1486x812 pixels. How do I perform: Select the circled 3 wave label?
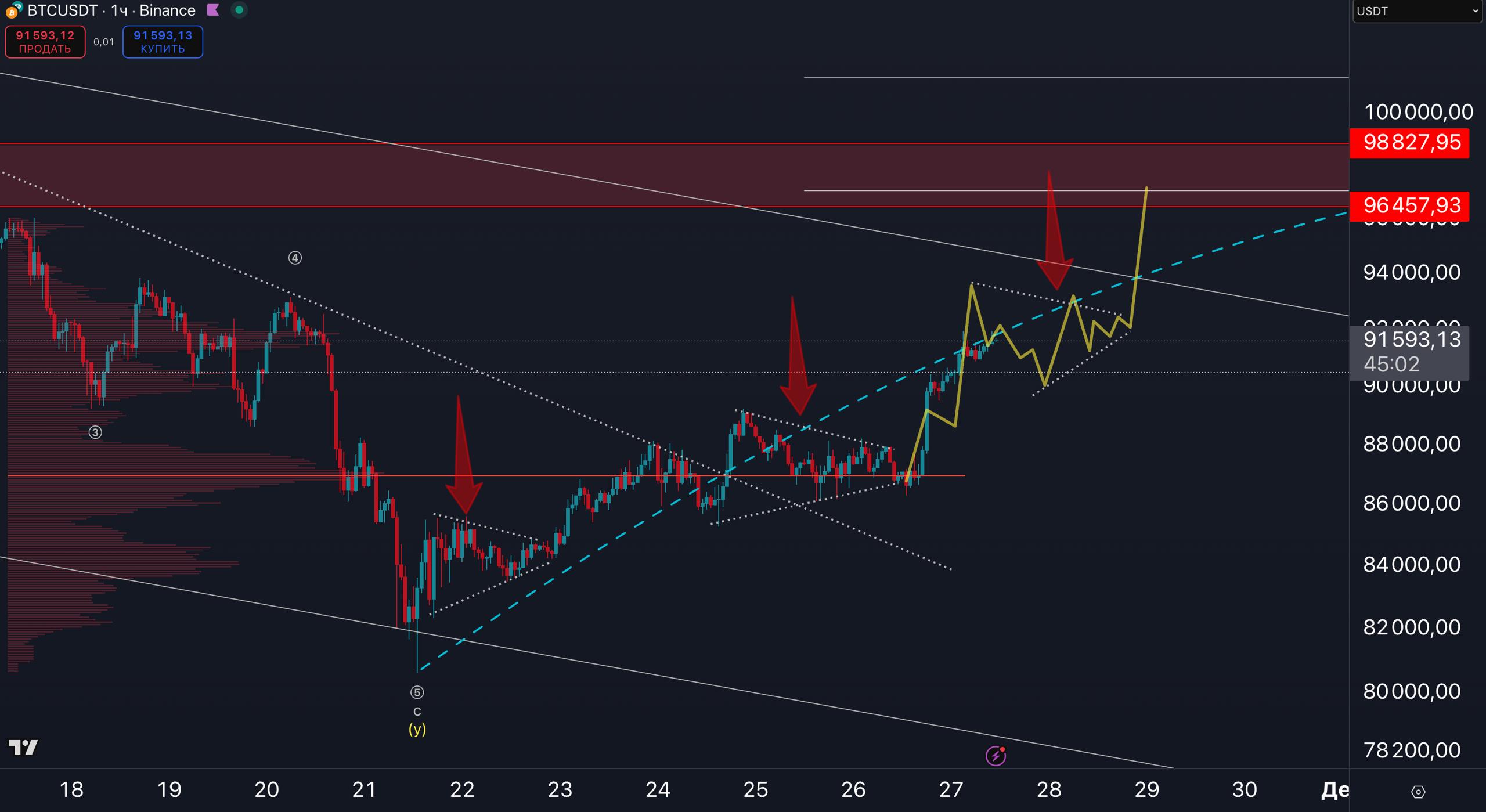(x=95, y=432)
